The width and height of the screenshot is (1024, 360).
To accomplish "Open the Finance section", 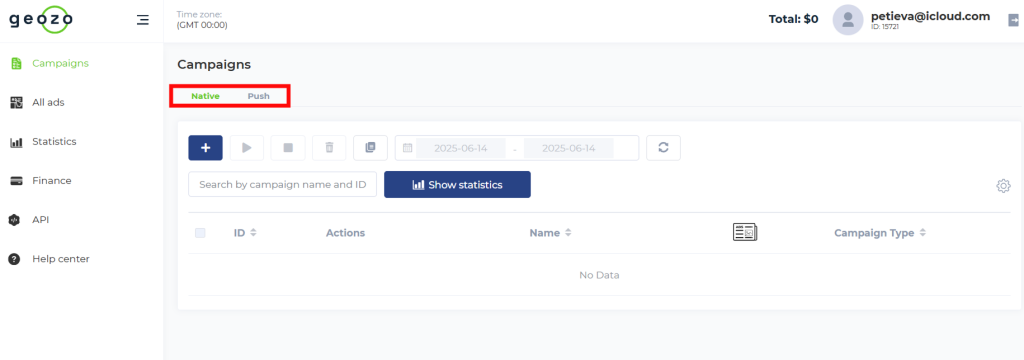I will pos(52,180).
